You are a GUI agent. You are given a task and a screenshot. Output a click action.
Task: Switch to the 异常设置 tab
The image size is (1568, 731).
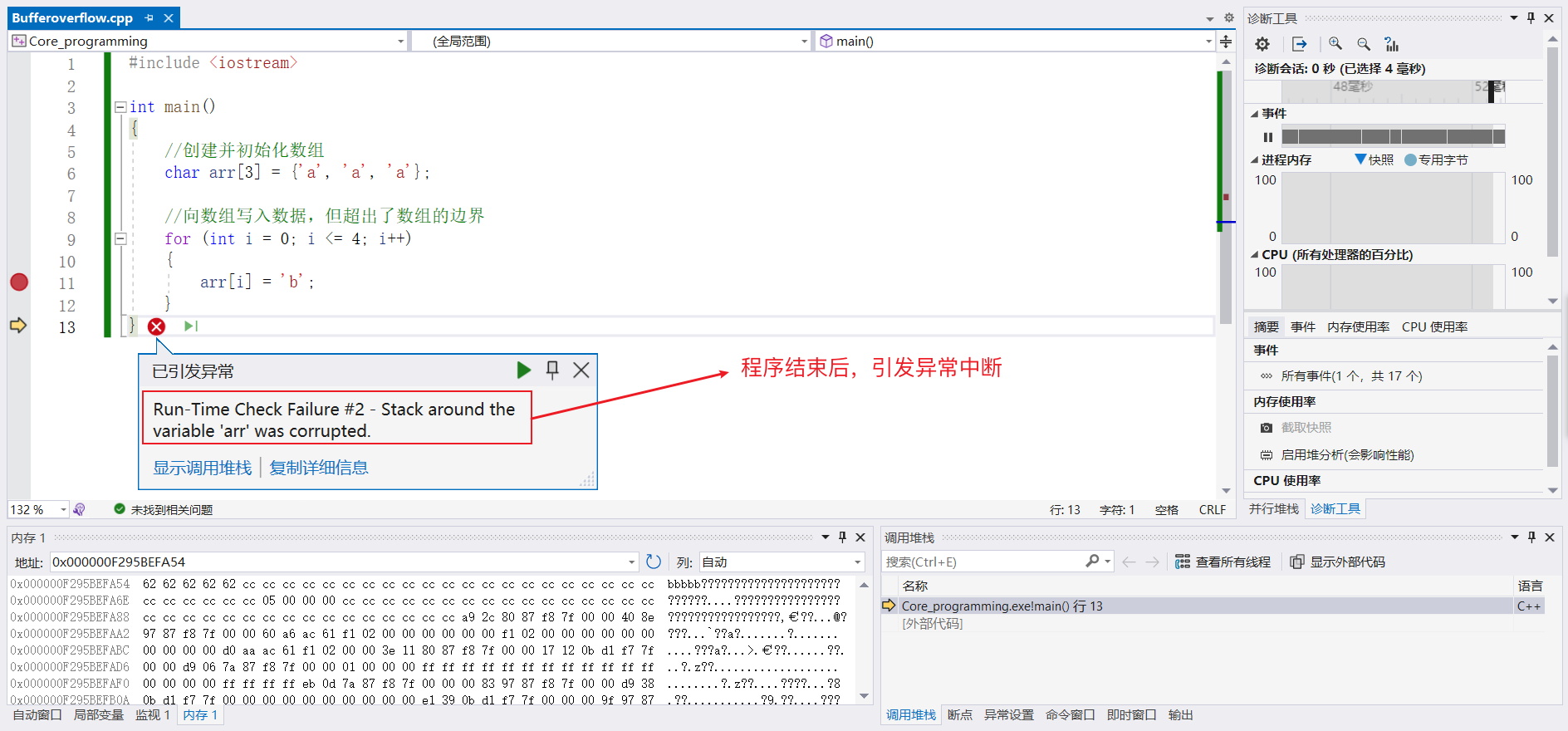(x=1008, y=714)
